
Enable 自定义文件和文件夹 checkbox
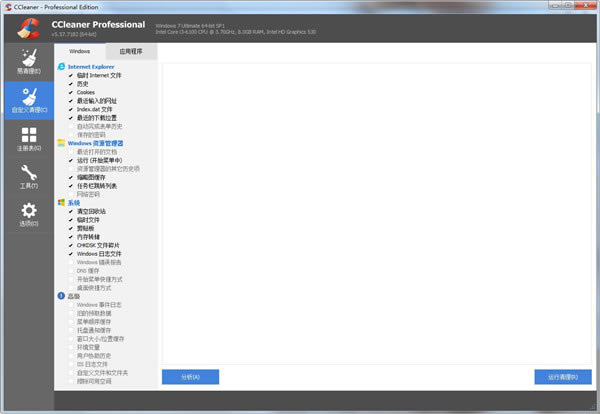(x=71, y=373)
